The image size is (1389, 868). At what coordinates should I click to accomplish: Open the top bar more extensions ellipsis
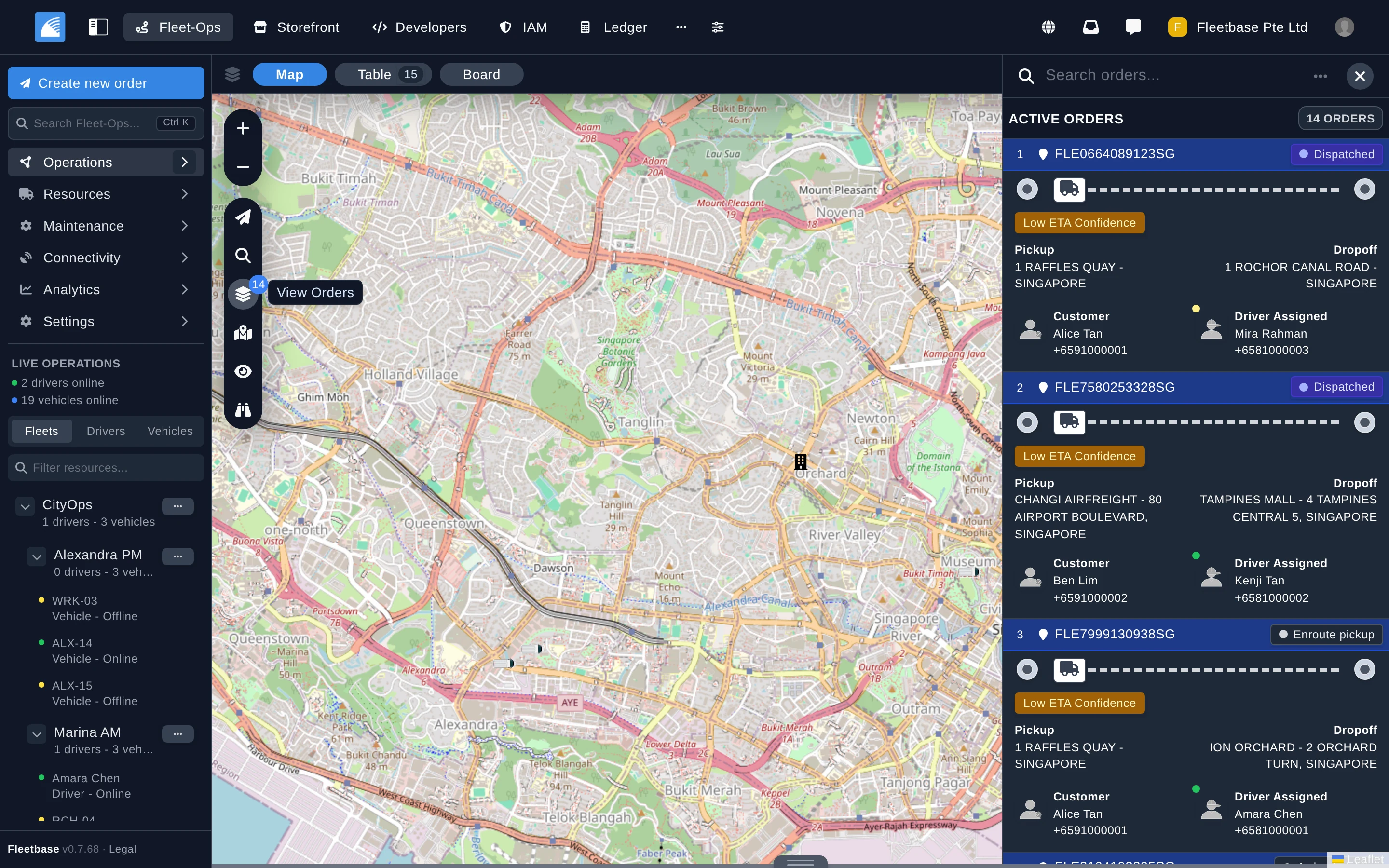point(681,27)
